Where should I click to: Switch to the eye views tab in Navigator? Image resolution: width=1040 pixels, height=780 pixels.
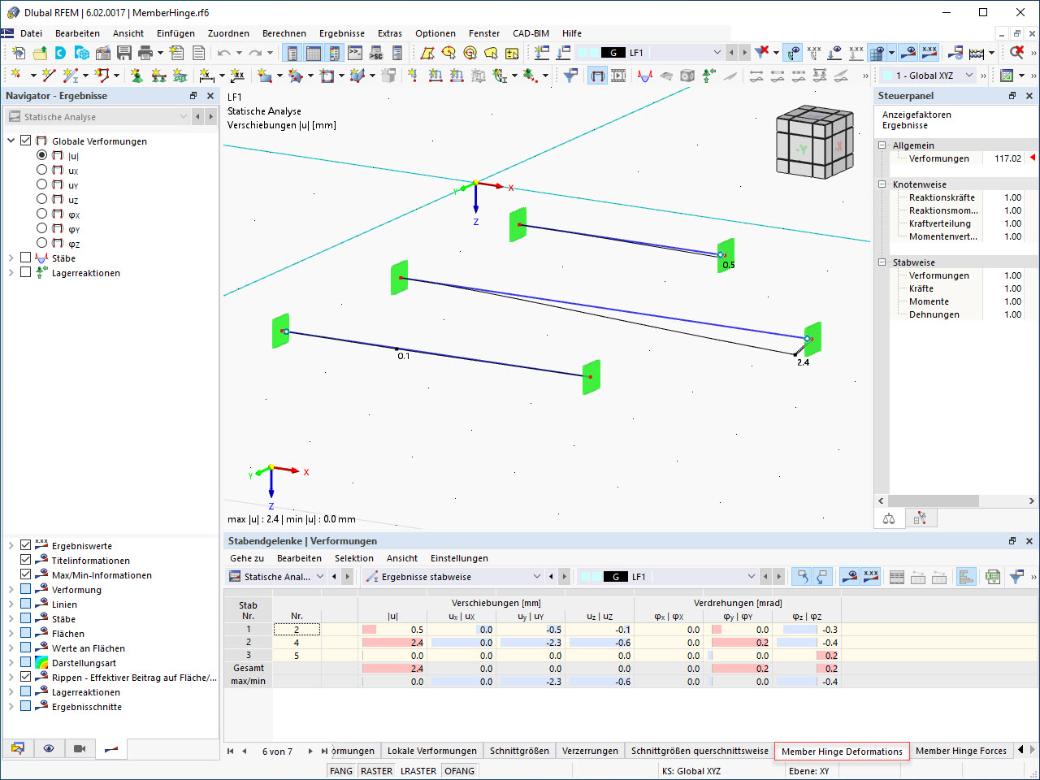[x=48, y=749]
